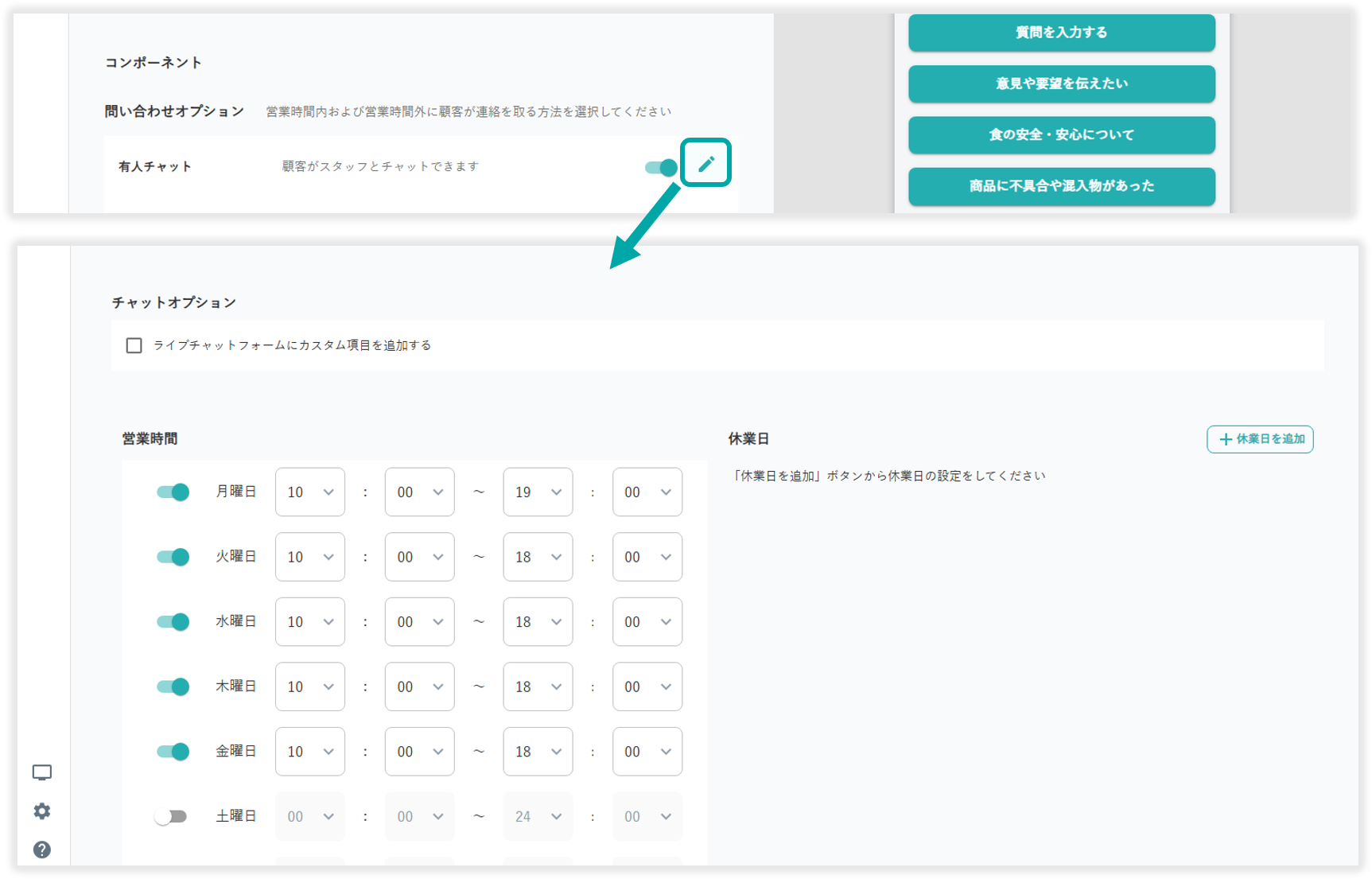Open 火曜日 end minute dropdown
1372x879 pixels.
tap(647, 557)
